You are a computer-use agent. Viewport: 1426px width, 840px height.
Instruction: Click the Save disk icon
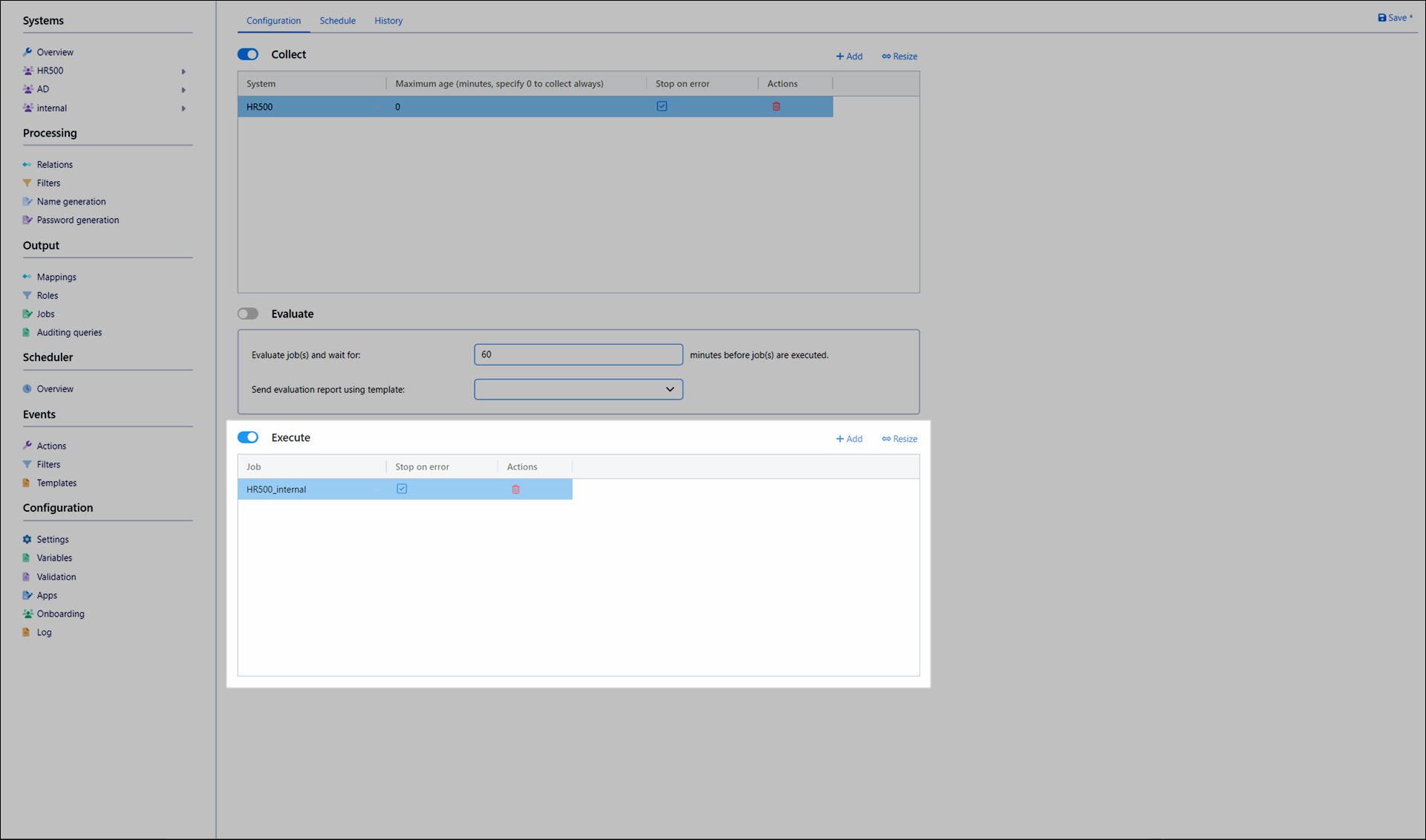coord(1381,18)
